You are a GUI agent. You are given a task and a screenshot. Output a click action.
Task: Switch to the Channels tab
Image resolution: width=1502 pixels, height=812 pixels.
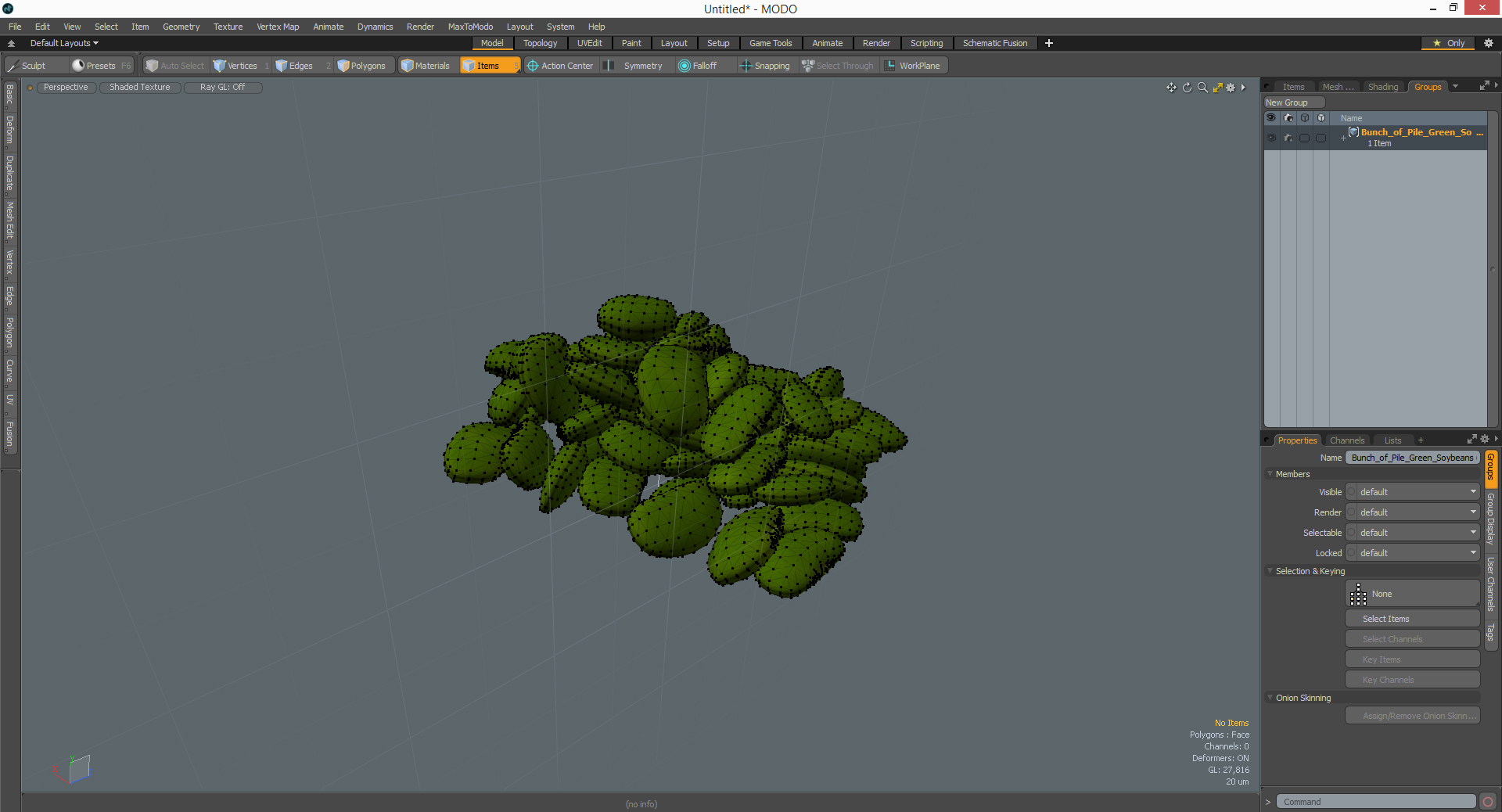(1346, 440)
